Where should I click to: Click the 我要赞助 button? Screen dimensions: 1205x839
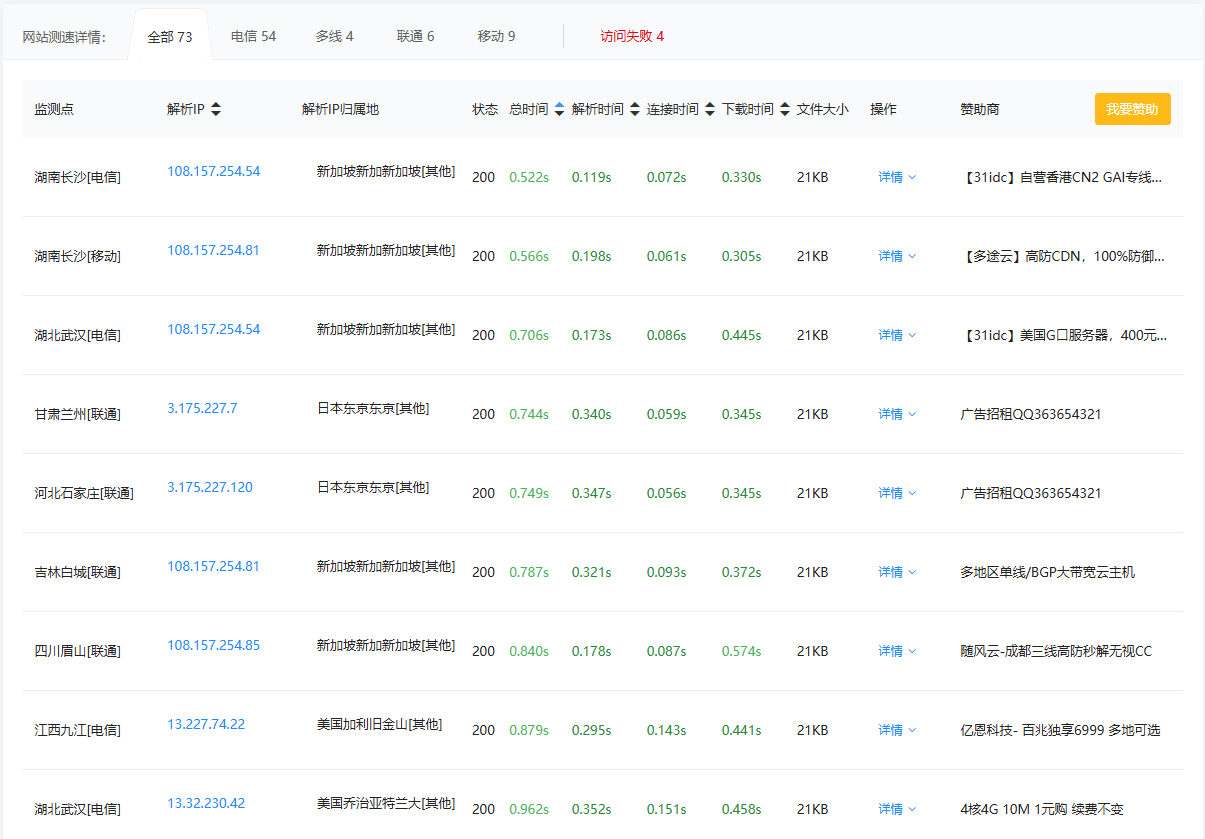pos(1132,109)
